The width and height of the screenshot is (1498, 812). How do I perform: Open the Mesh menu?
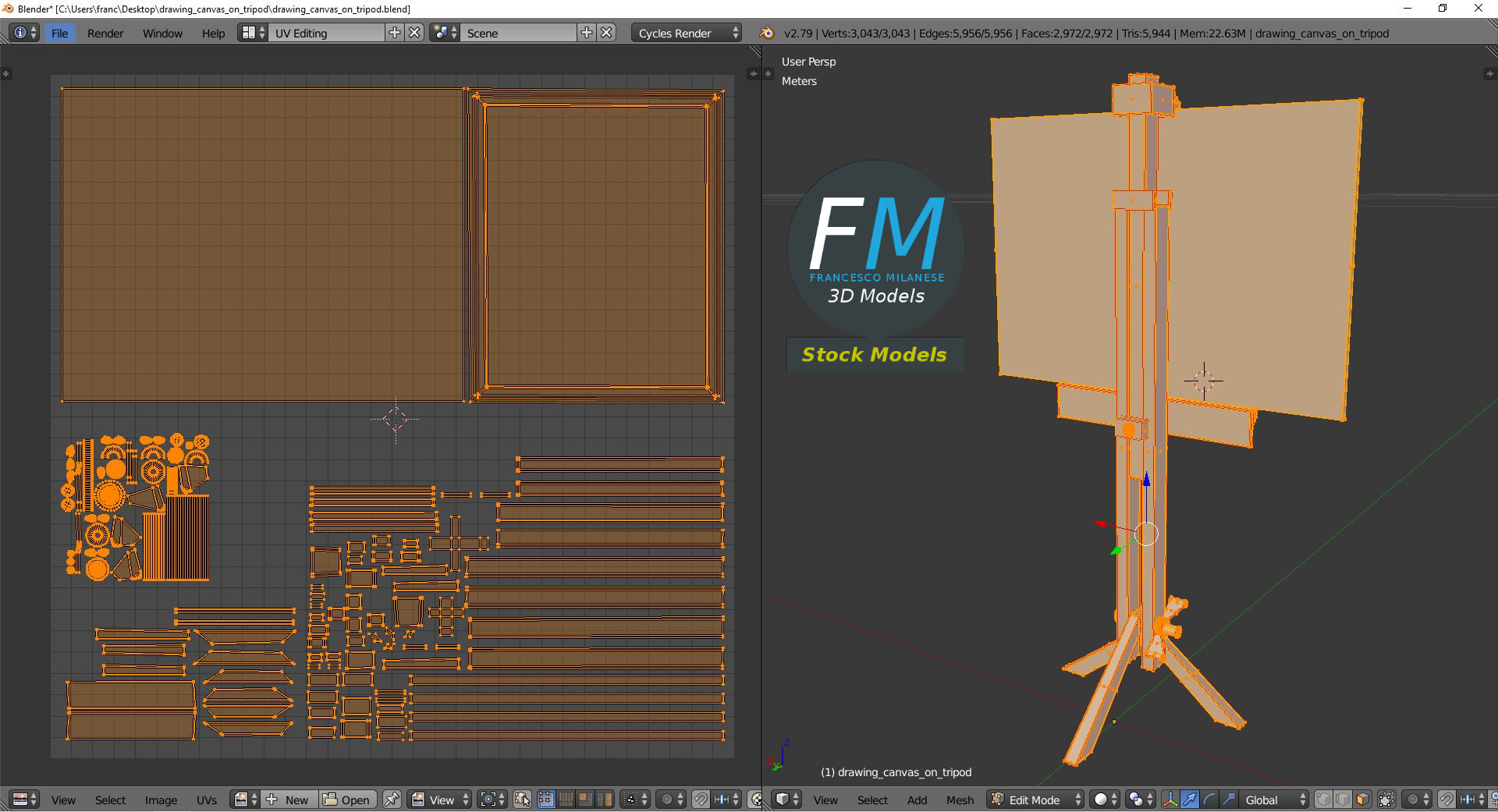pos(960,800)
